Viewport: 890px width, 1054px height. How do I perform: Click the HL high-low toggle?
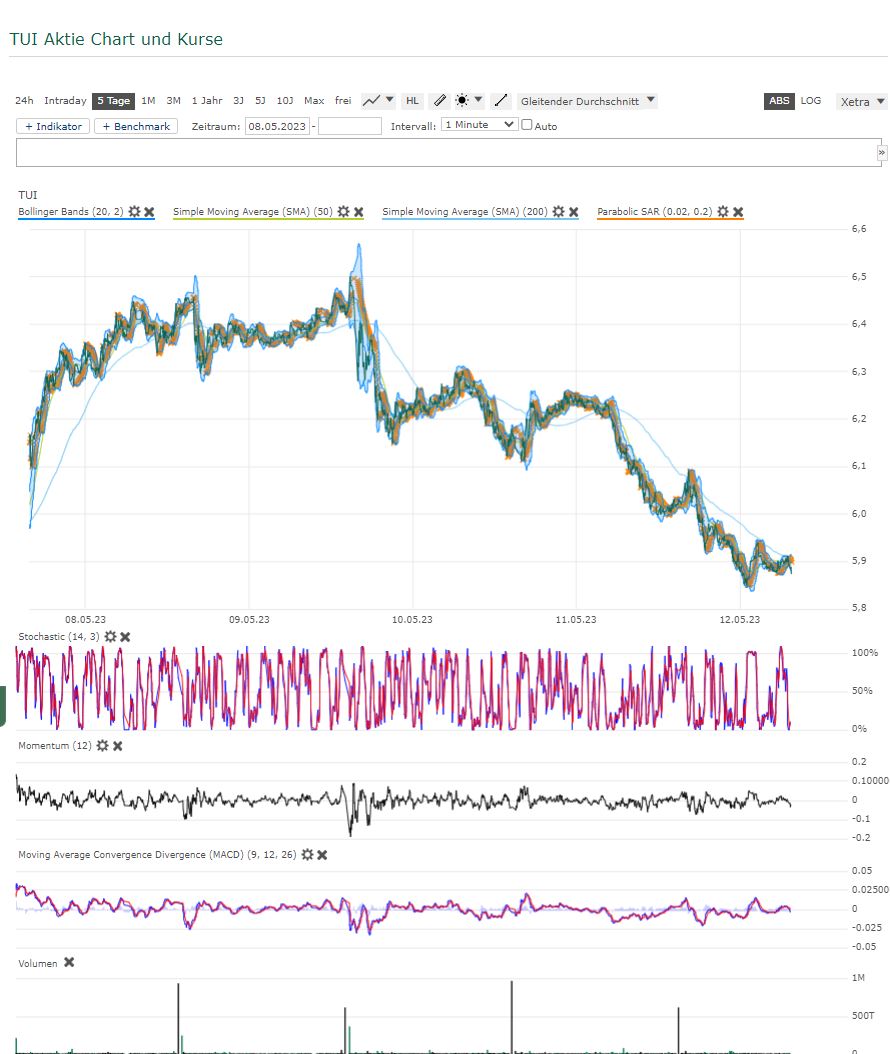412,101
